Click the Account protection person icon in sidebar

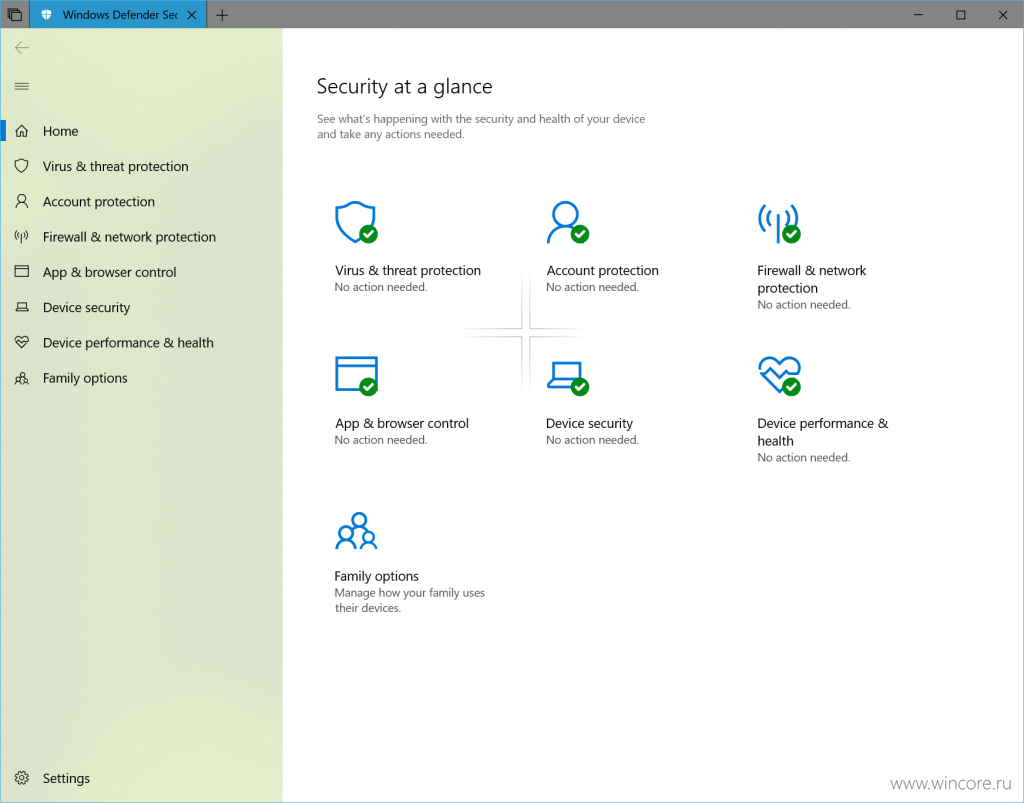pos(22,201)
